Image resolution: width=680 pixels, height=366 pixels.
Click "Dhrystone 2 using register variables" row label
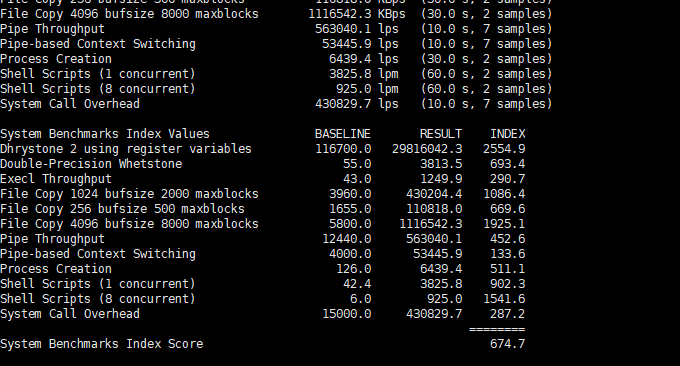pyautogui.click(x=126, y=149)
